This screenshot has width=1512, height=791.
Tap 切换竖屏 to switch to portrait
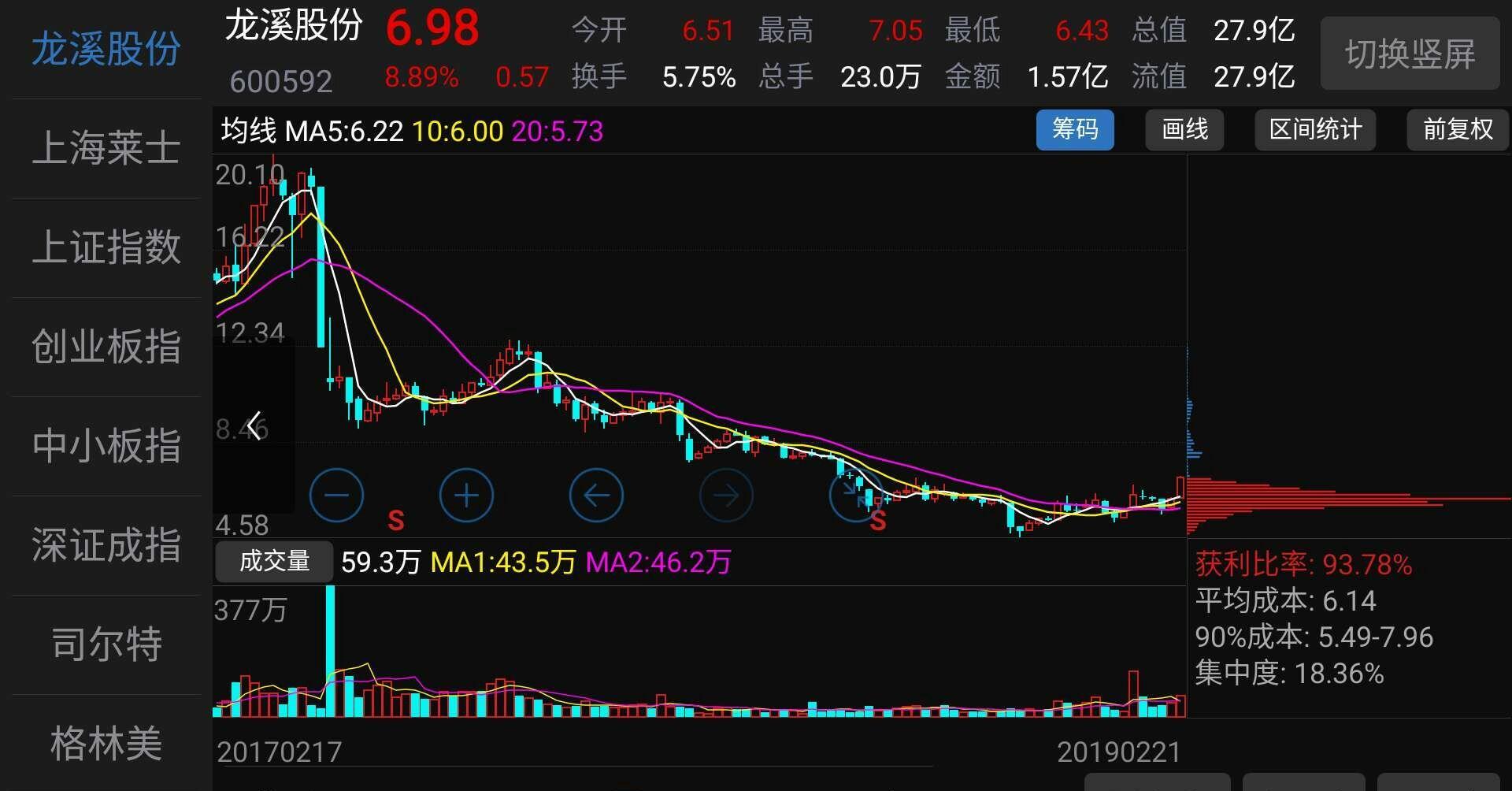pyautogui.click(x=1410, y=54)
